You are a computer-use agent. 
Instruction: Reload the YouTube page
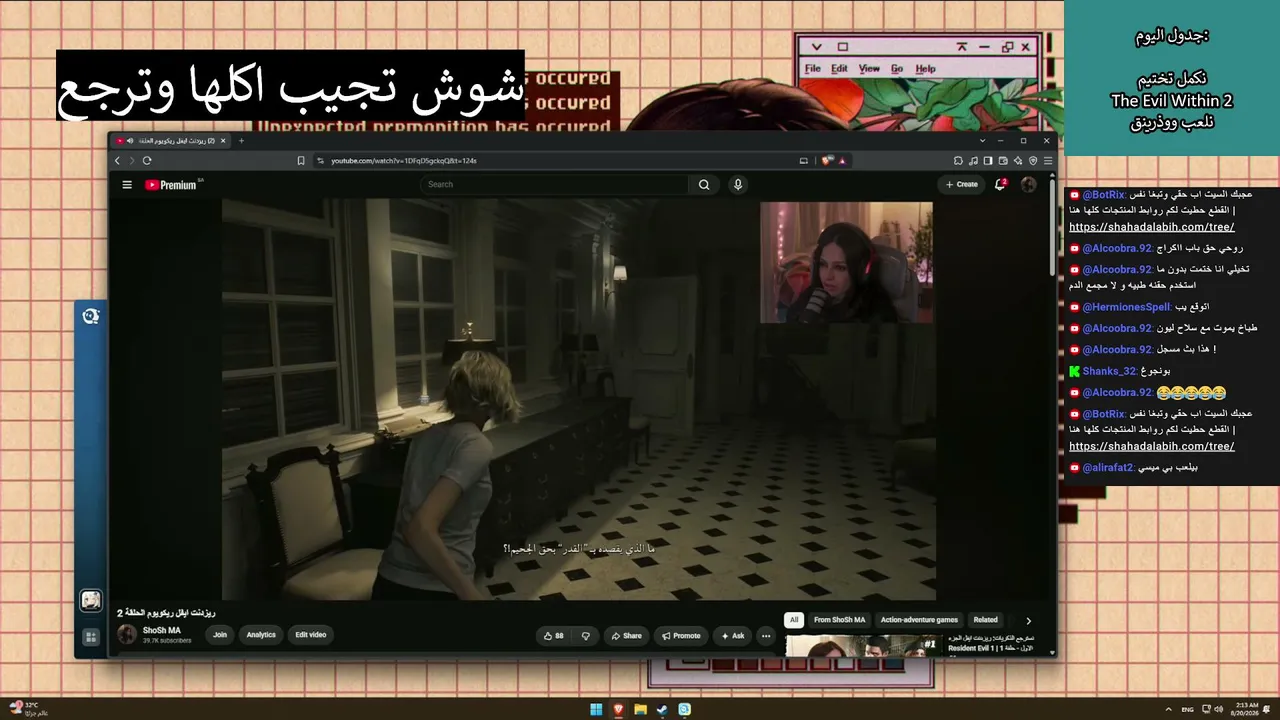tap(147, 160)
